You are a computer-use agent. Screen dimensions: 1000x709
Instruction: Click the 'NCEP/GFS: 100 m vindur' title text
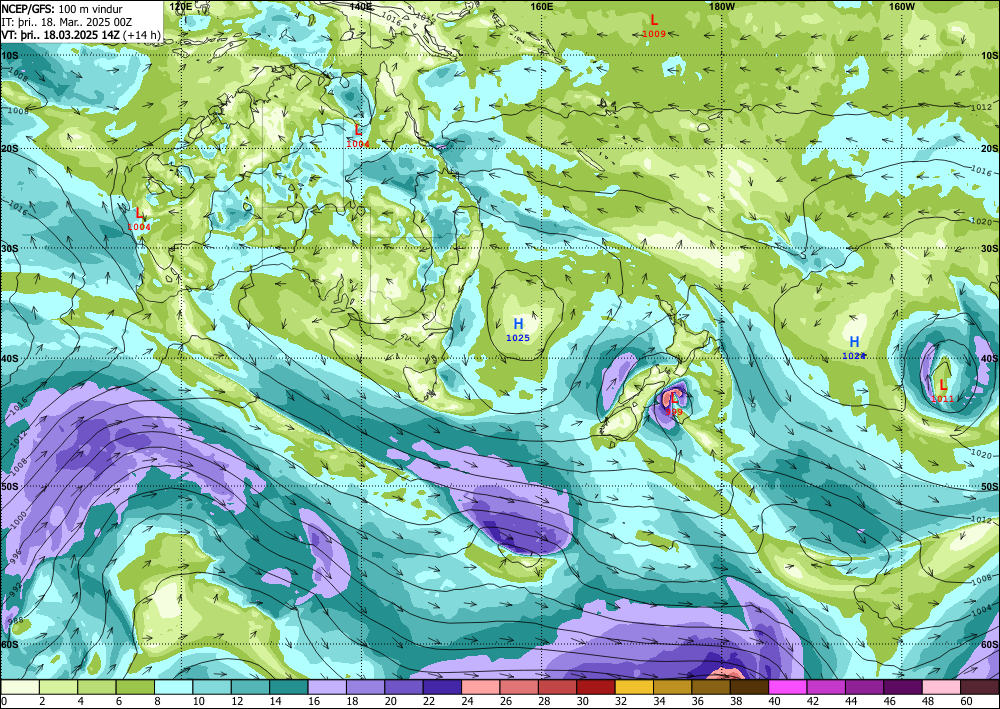[x=62, y=10]
